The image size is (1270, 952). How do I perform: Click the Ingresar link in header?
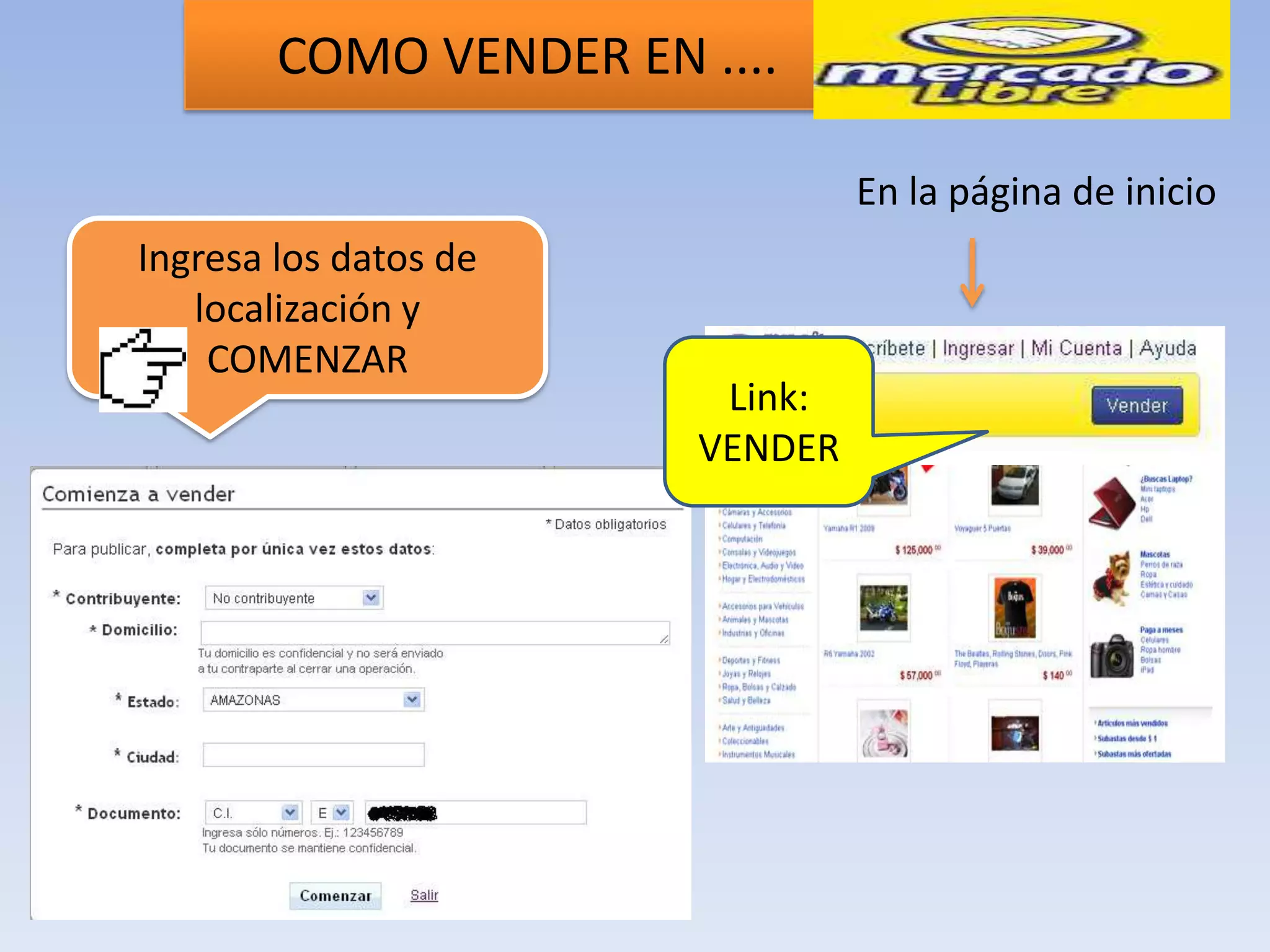point(978,348)
